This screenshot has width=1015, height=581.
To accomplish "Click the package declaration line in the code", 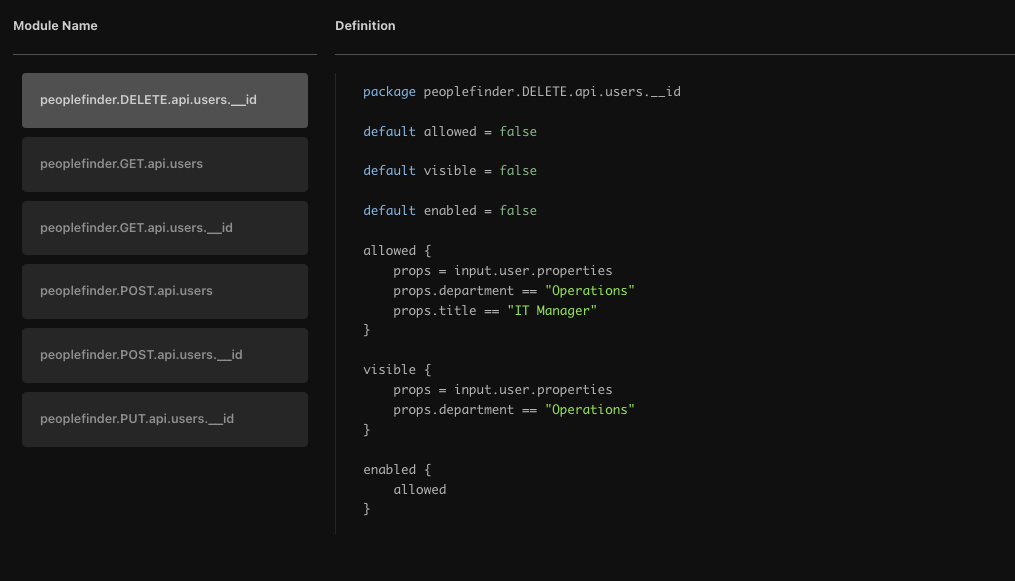I will [521, 92].
